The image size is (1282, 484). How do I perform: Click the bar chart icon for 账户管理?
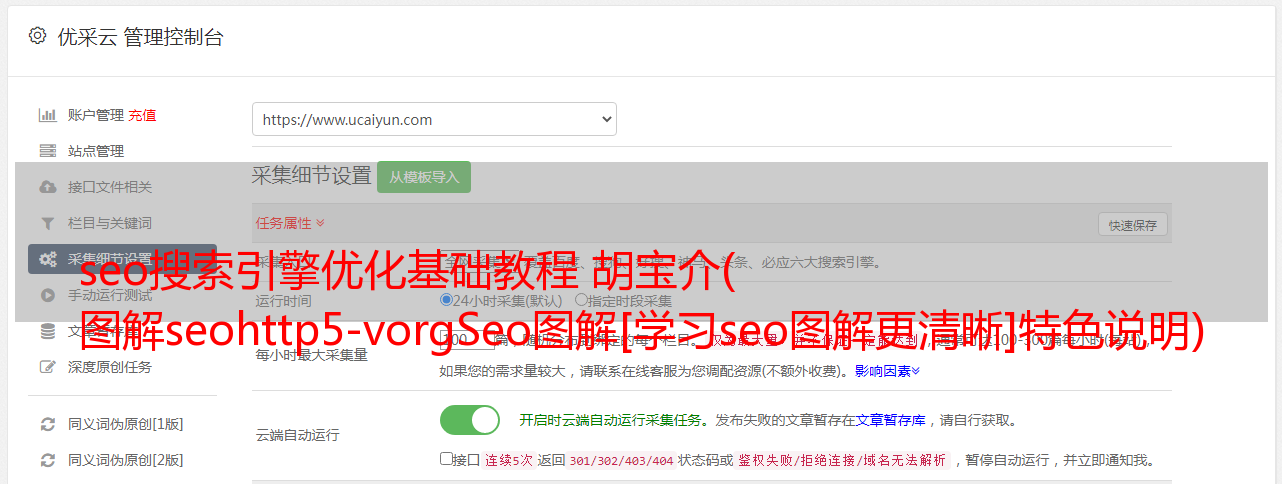click(x=47, y=115)
